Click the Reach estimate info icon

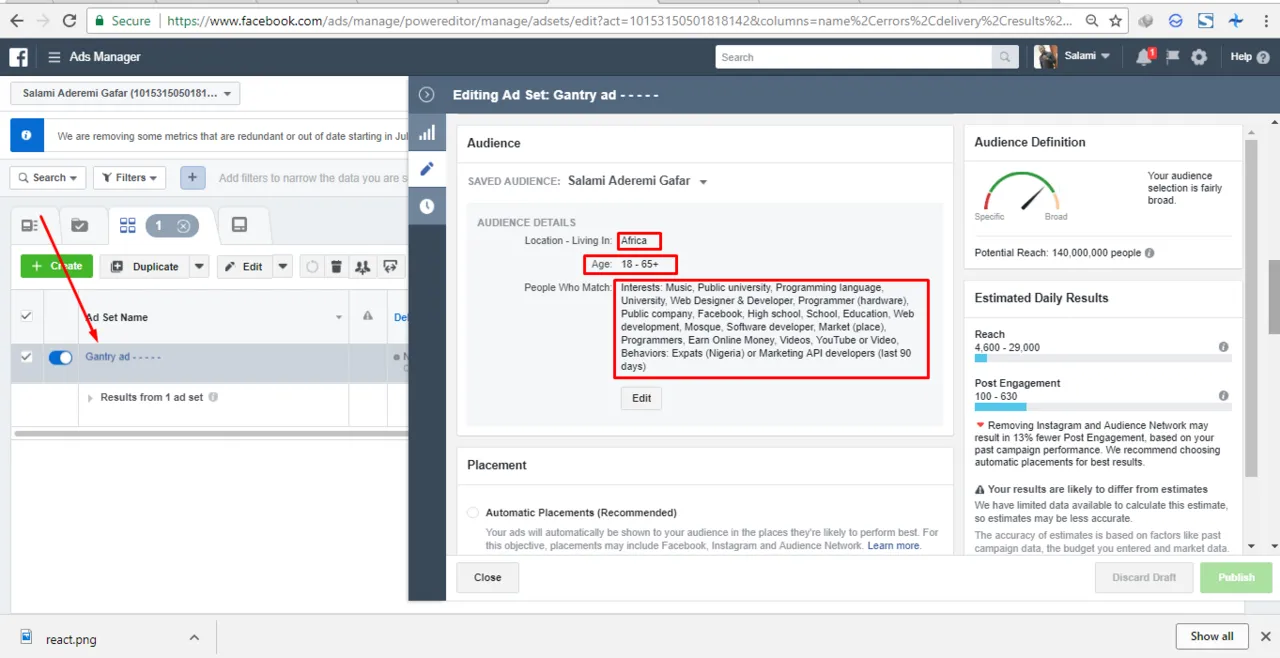[1223, 347]
